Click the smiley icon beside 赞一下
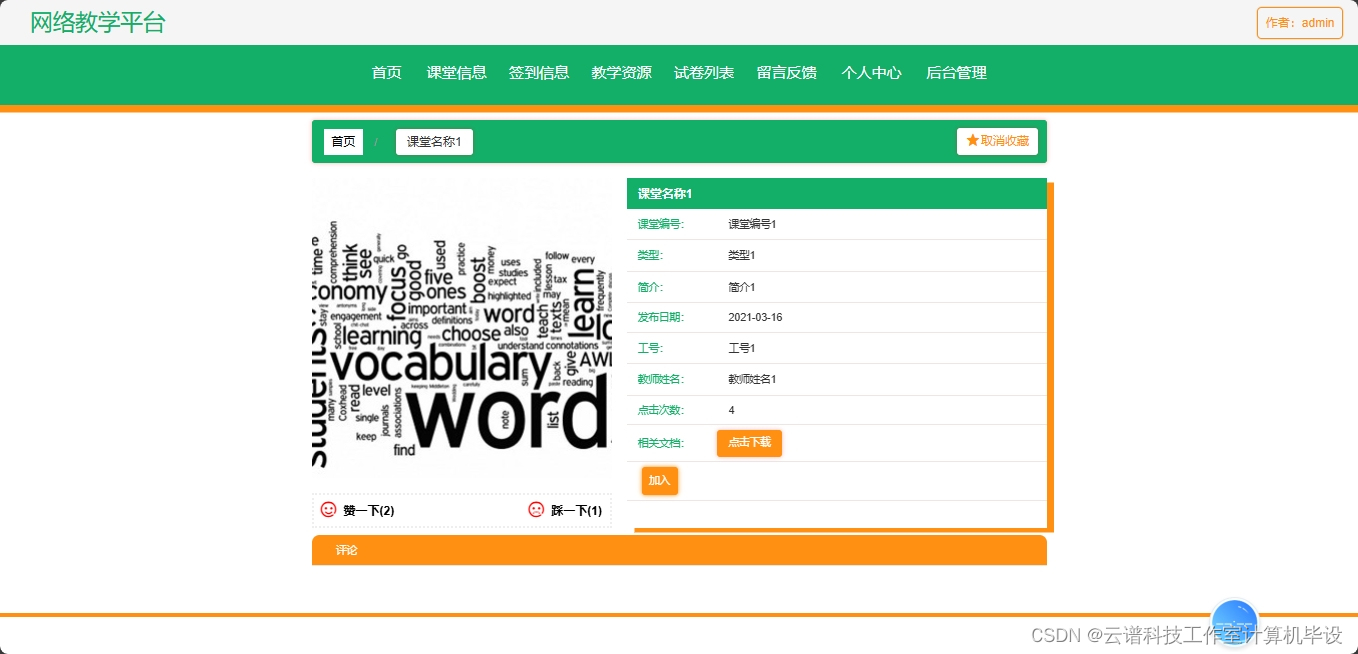 click(x=328, y=510)
